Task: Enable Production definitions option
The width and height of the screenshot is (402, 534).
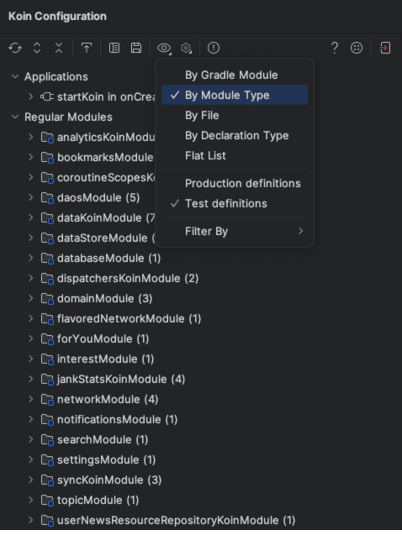Action: pos(235,183)
